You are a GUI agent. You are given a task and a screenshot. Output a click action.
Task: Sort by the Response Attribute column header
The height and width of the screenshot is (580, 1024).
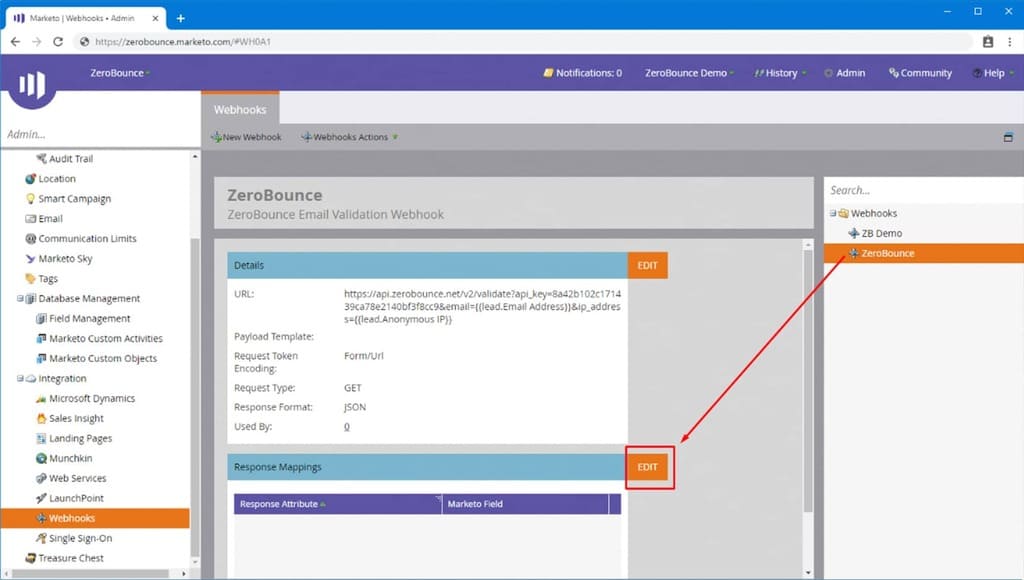(338, 504)
